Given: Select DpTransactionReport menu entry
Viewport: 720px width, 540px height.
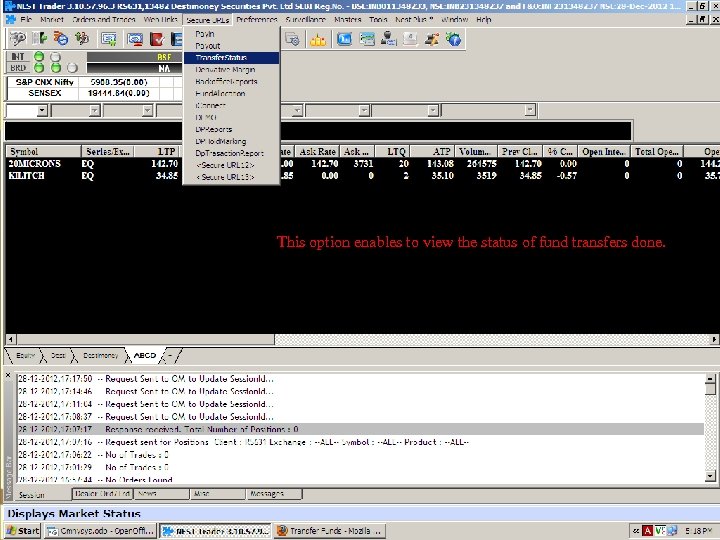Looking at the screenshot, I should (x=231, y=153).
